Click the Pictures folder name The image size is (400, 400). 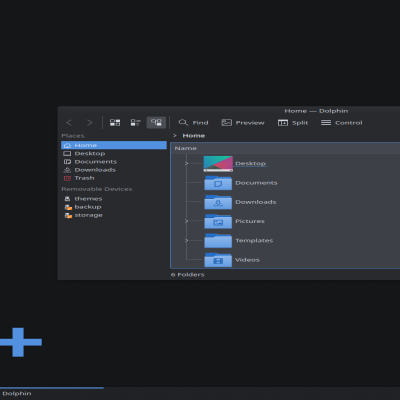click(250, 221)
